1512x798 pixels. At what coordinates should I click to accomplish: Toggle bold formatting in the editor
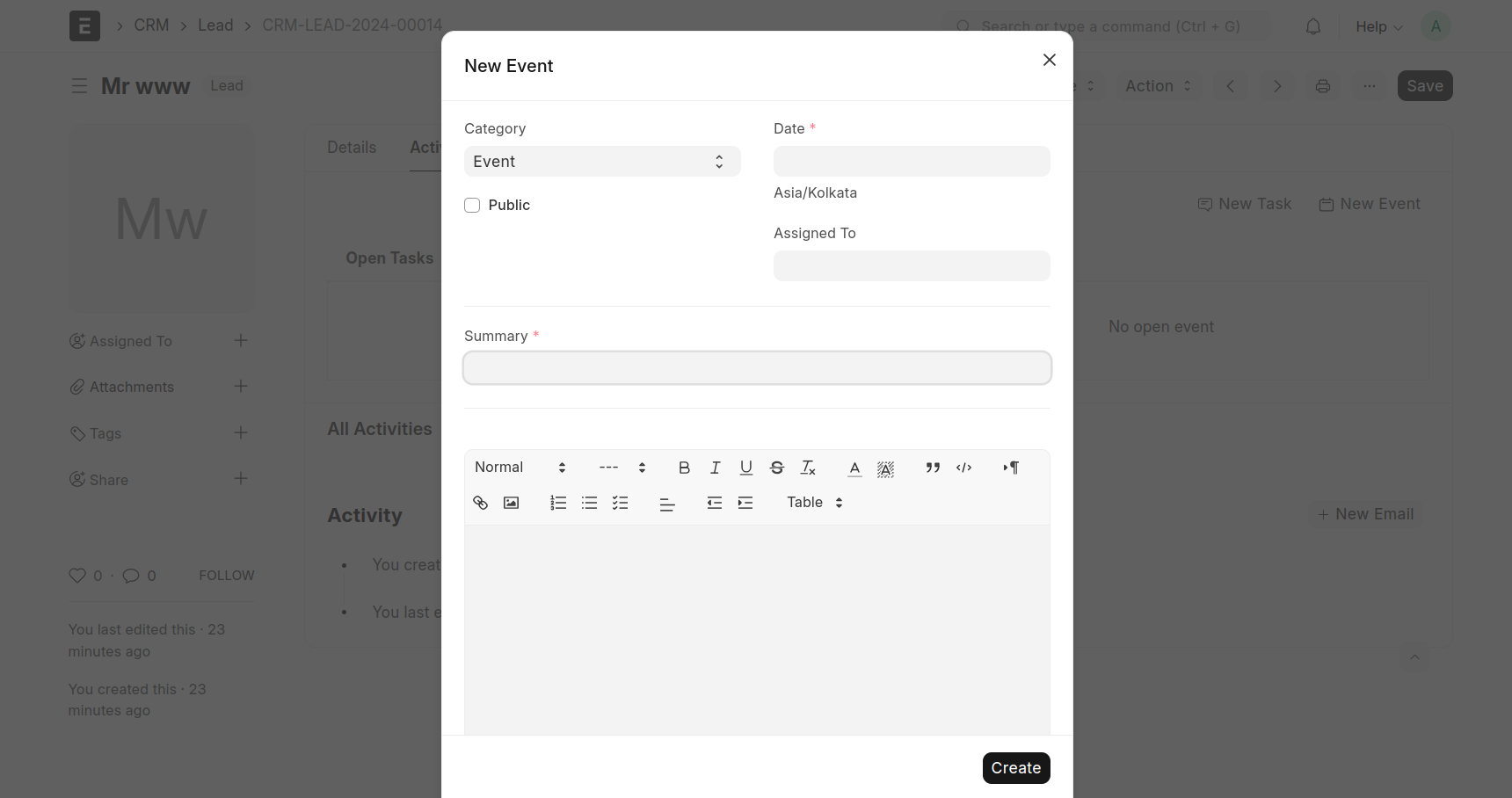point(684,468)
